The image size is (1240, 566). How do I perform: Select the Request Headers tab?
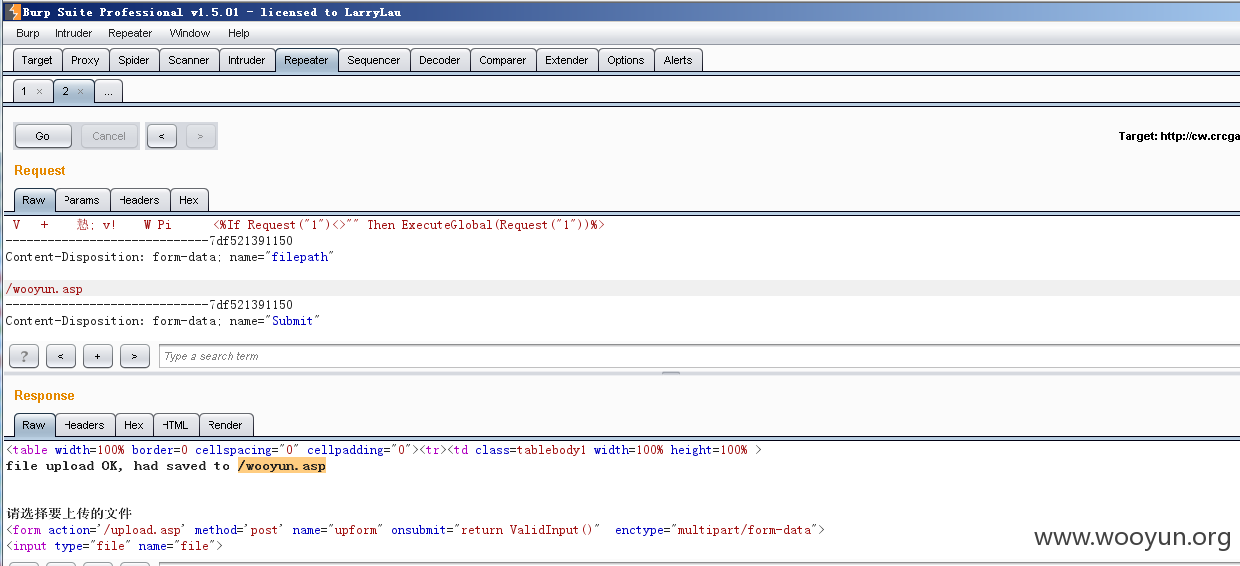(x=140, y=200)
